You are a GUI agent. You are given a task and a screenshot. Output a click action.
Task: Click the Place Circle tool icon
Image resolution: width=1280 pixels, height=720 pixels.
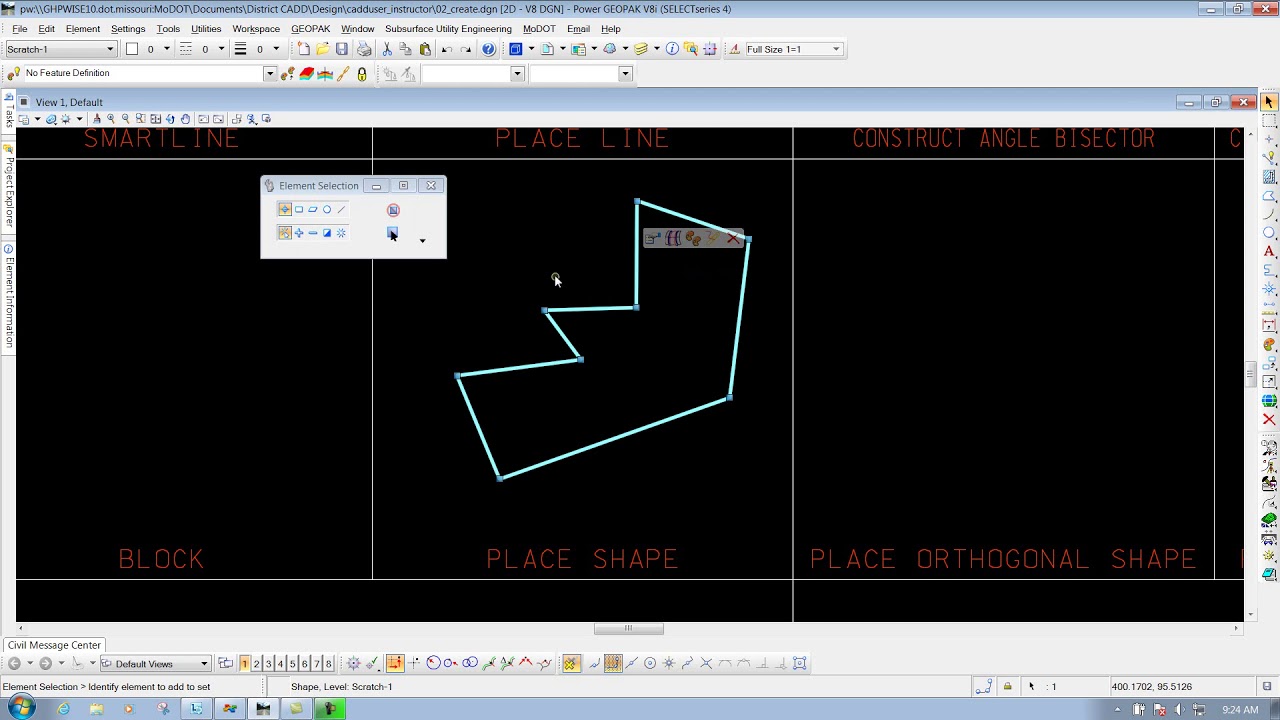pos(1269,233)
